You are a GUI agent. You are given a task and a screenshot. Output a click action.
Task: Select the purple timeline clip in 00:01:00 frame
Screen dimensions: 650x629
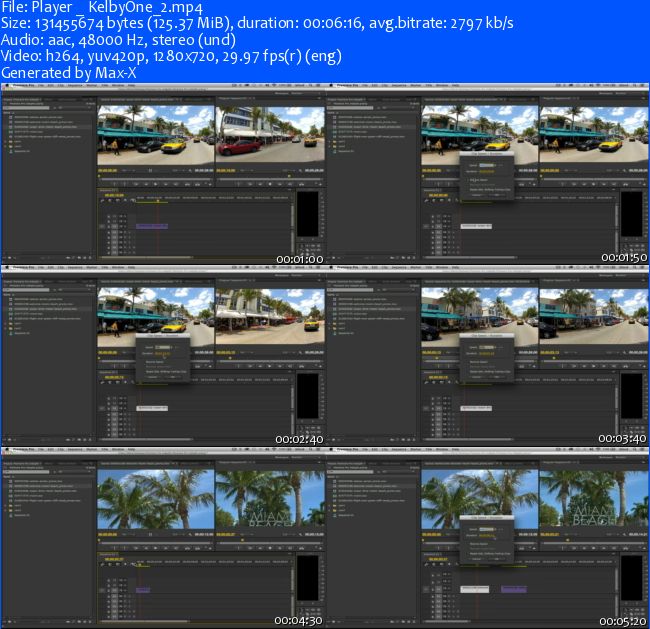(151, 226)
